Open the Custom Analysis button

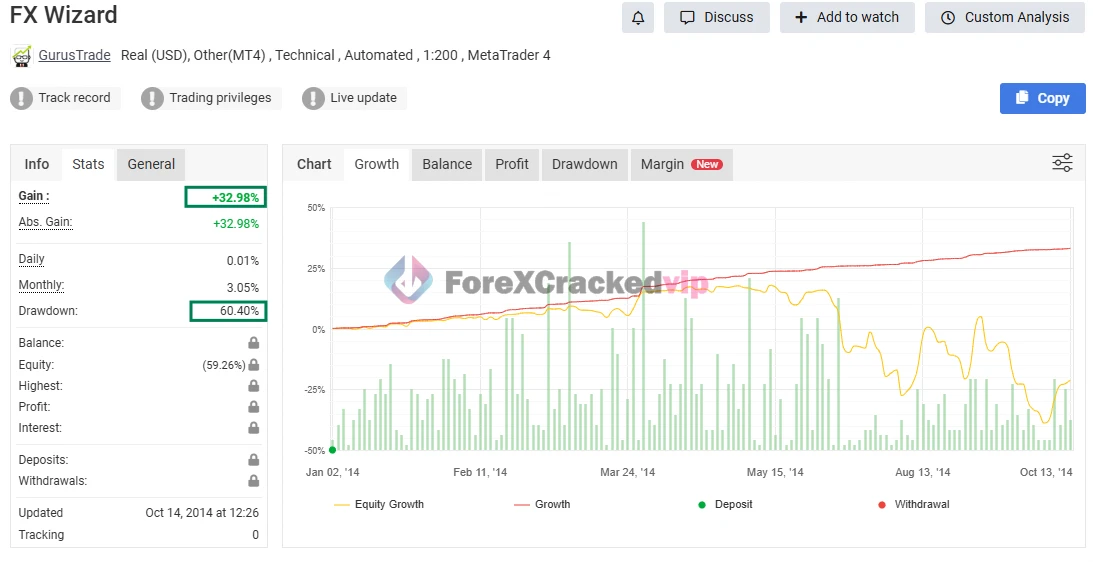tap(1004, 17)
